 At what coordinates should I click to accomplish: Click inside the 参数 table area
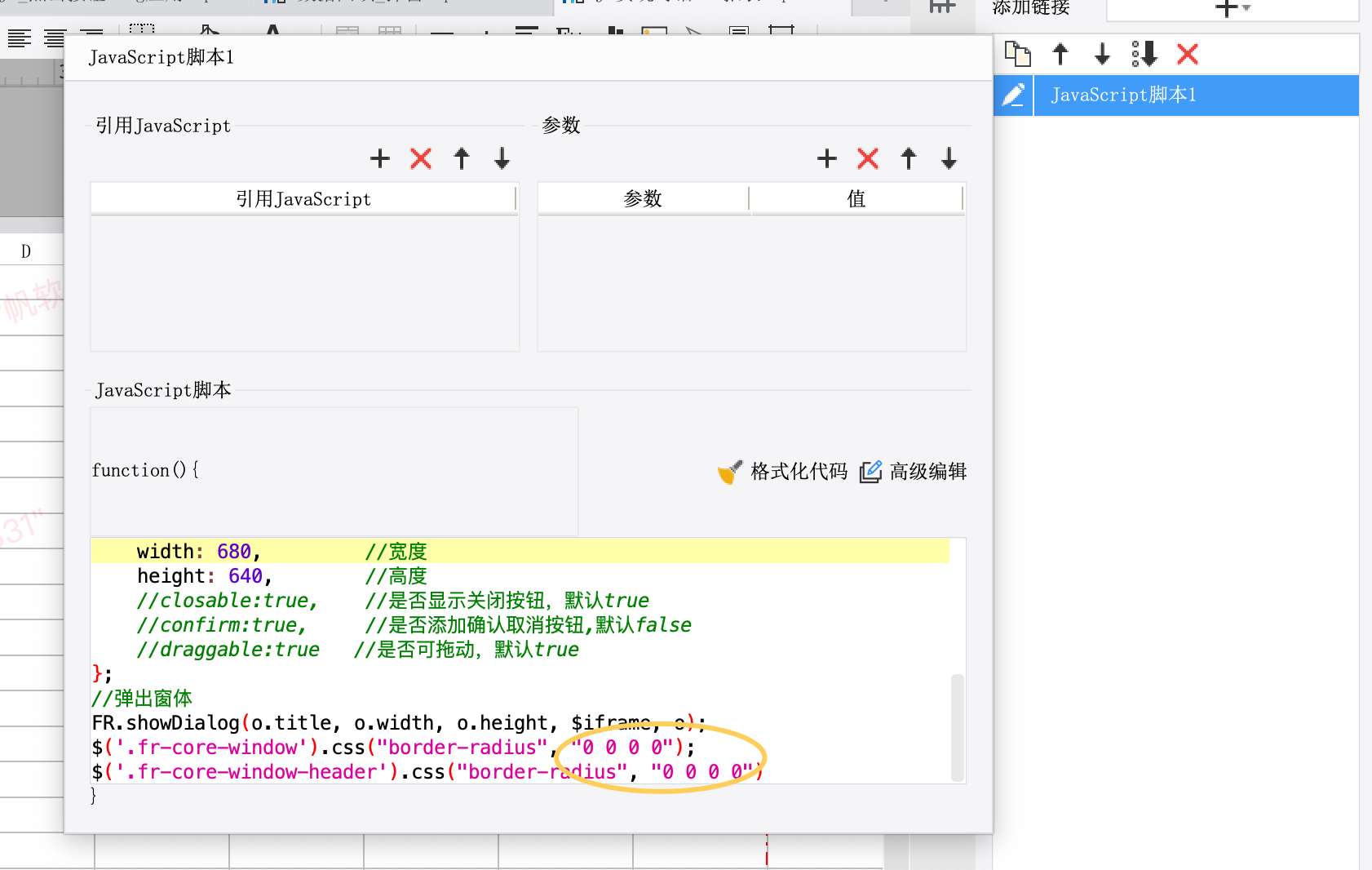pos(751,282)
